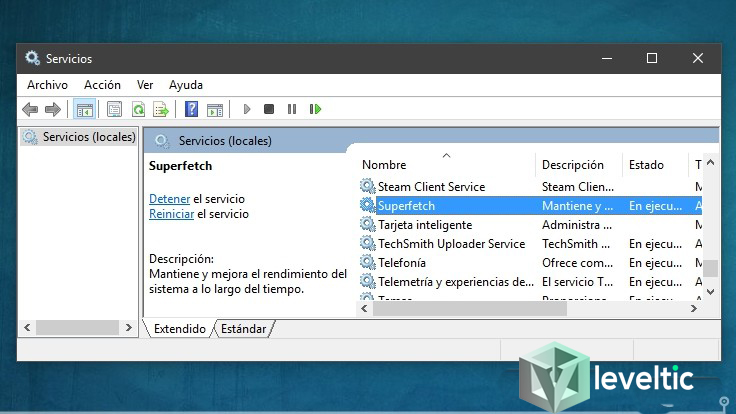Restart the service using the toolbar restart icon
This screenshot has height=414, width=736.
[x=315, y=109]
